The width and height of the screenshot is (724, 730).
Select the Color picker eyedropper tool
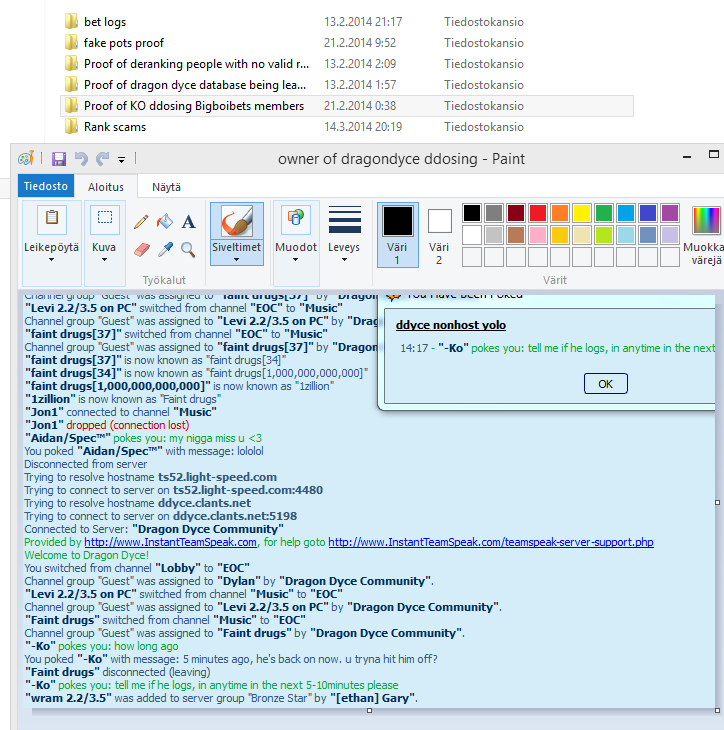click(165, 250)
